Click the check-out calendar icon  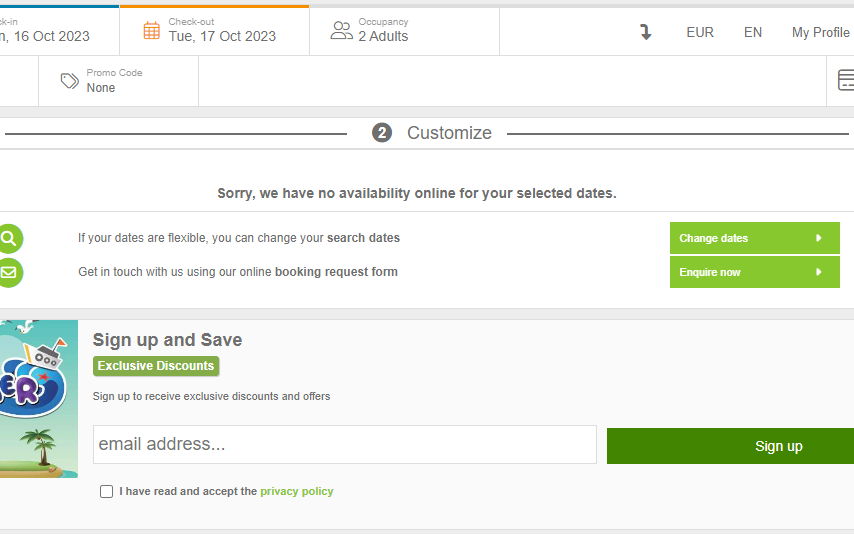[x=151, y=30]
